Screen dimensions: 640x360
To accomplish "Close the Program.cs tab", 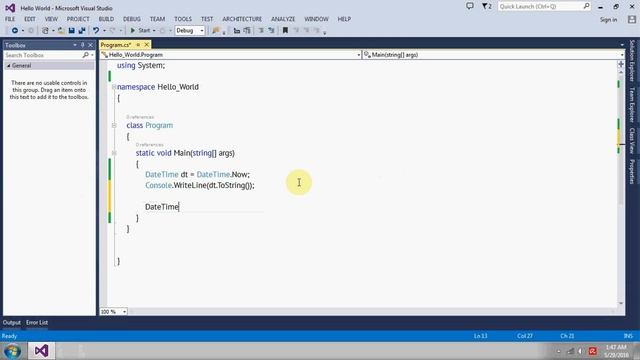I will (147, 45).
